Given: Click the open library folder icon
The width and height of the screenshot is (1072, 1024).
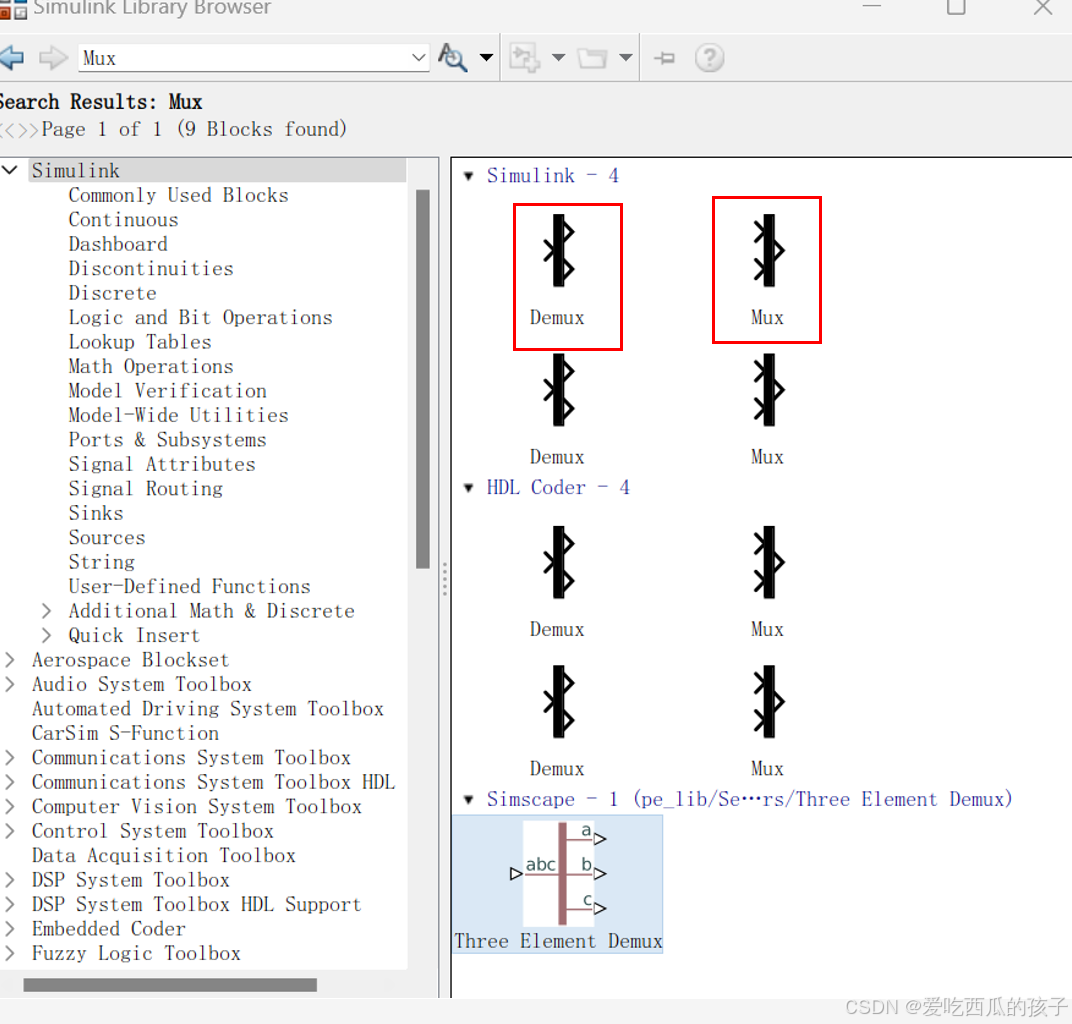Looking at the screenshot, I should [x=592, y=57].
